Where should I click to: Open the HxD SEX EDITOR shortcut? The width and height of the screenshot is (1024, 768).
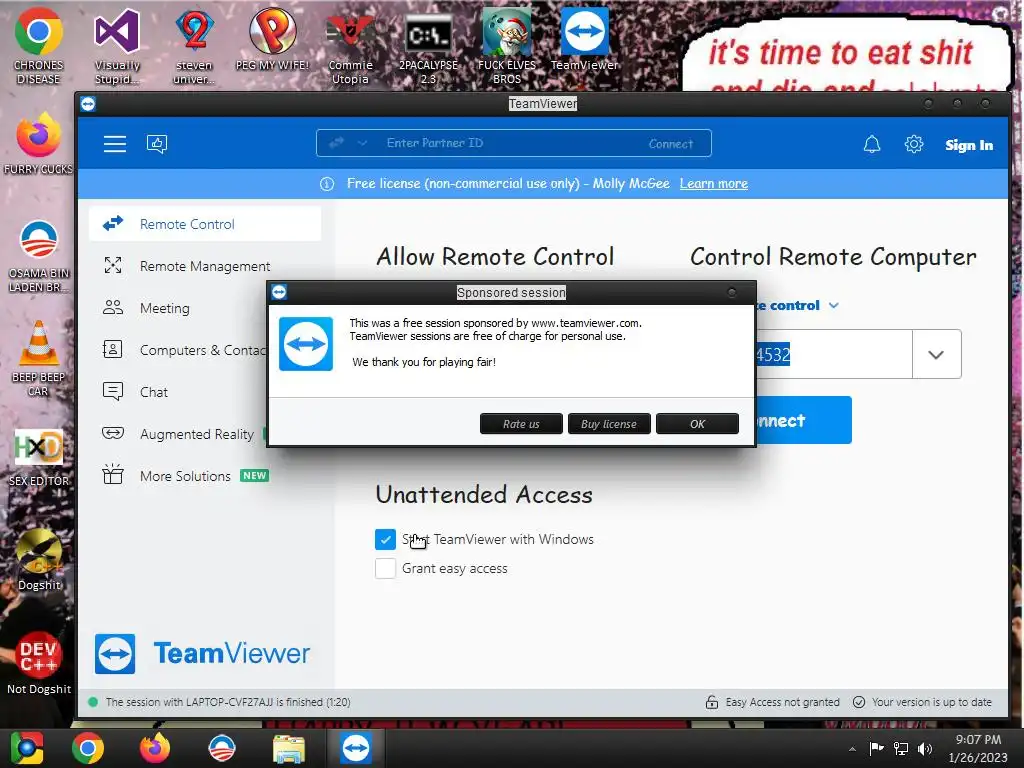(x=39, y=457)
